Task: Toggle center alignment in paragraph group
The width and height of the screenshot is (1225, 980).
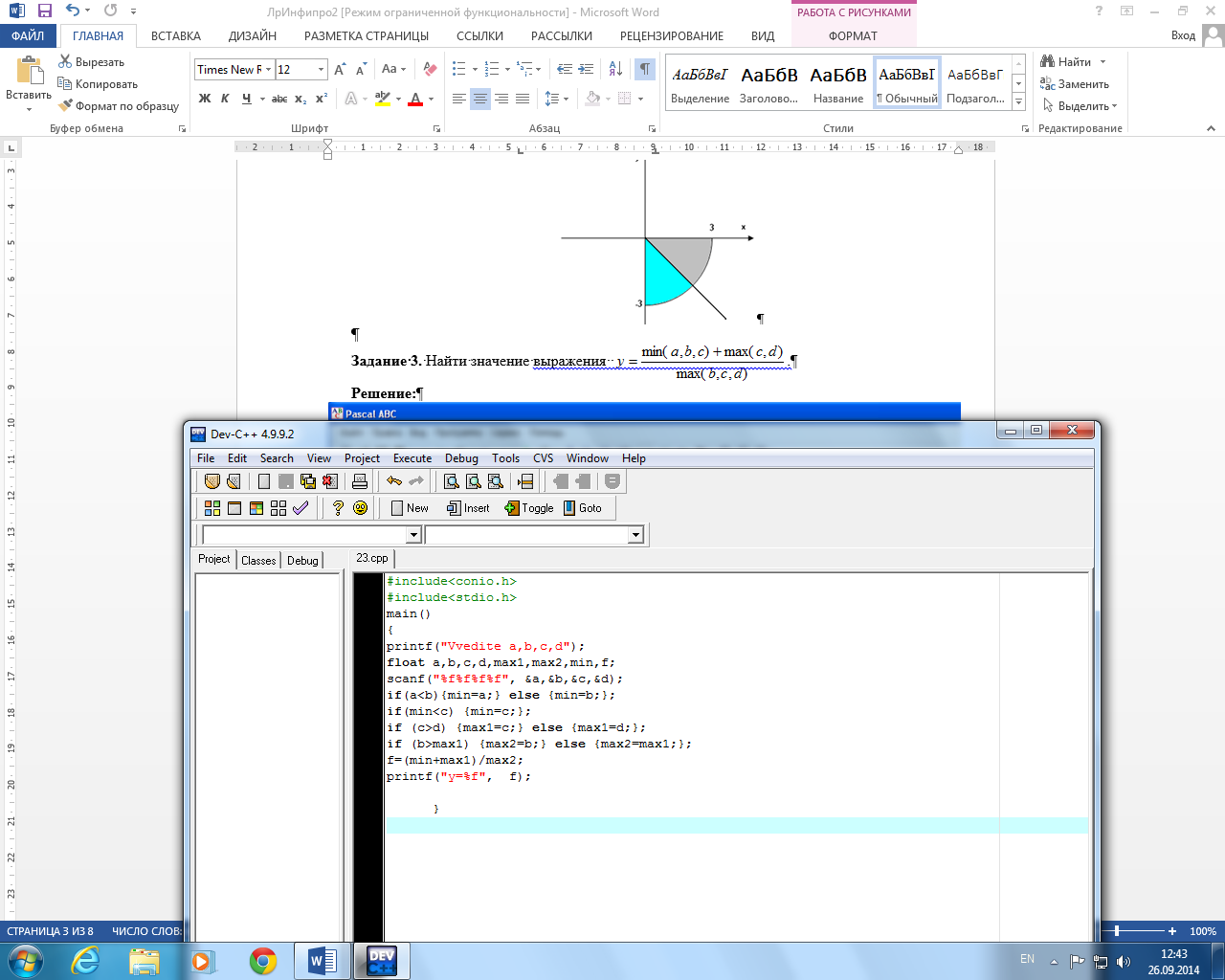Action: [x=480, y=99]
